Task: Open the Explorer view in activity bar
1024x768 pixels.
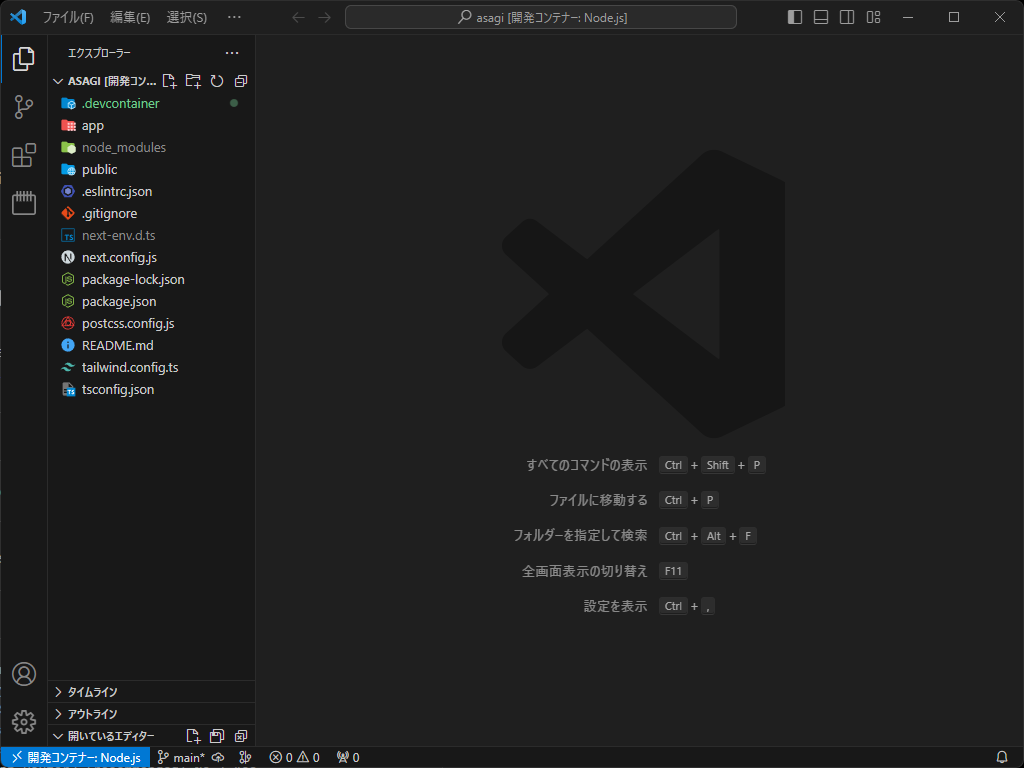Action: click(24, 59)
